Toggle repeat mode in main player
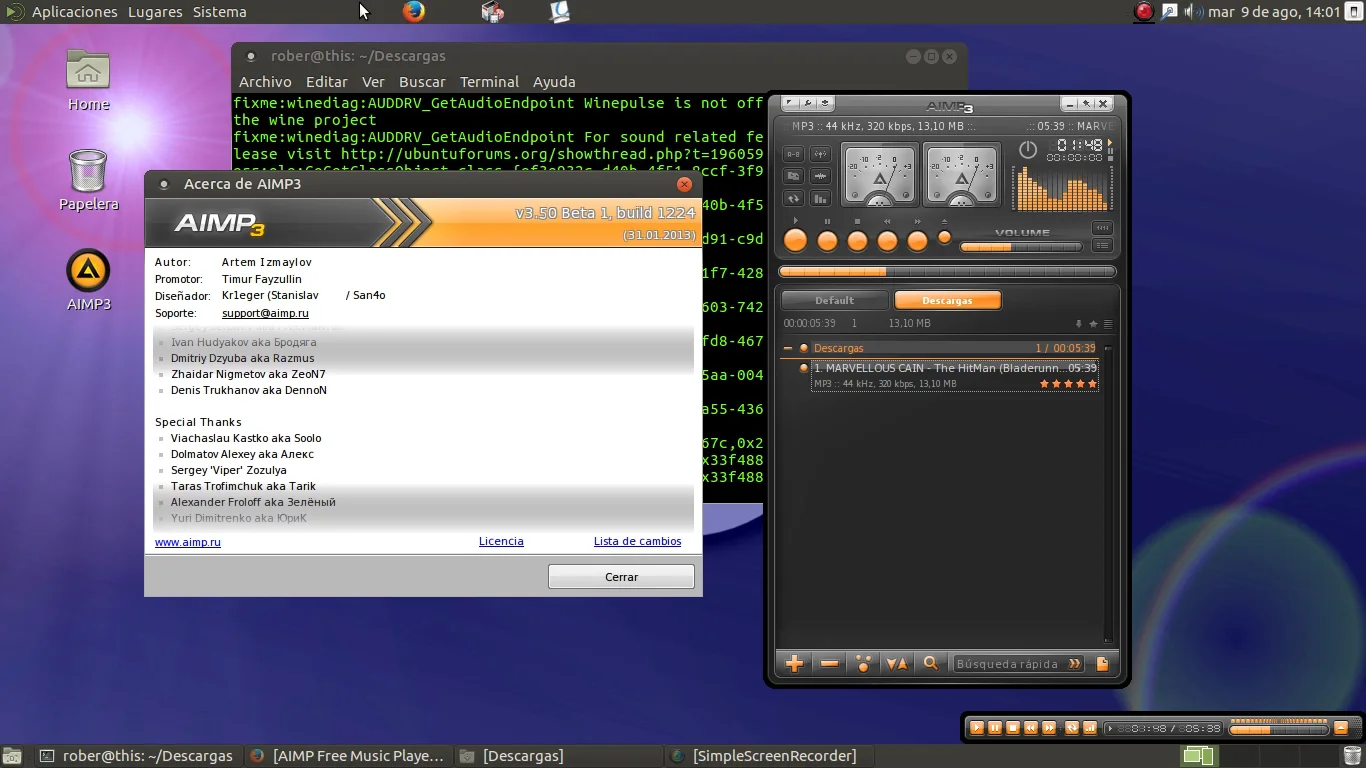This screenshot has height=768, width=1366. 793,198
